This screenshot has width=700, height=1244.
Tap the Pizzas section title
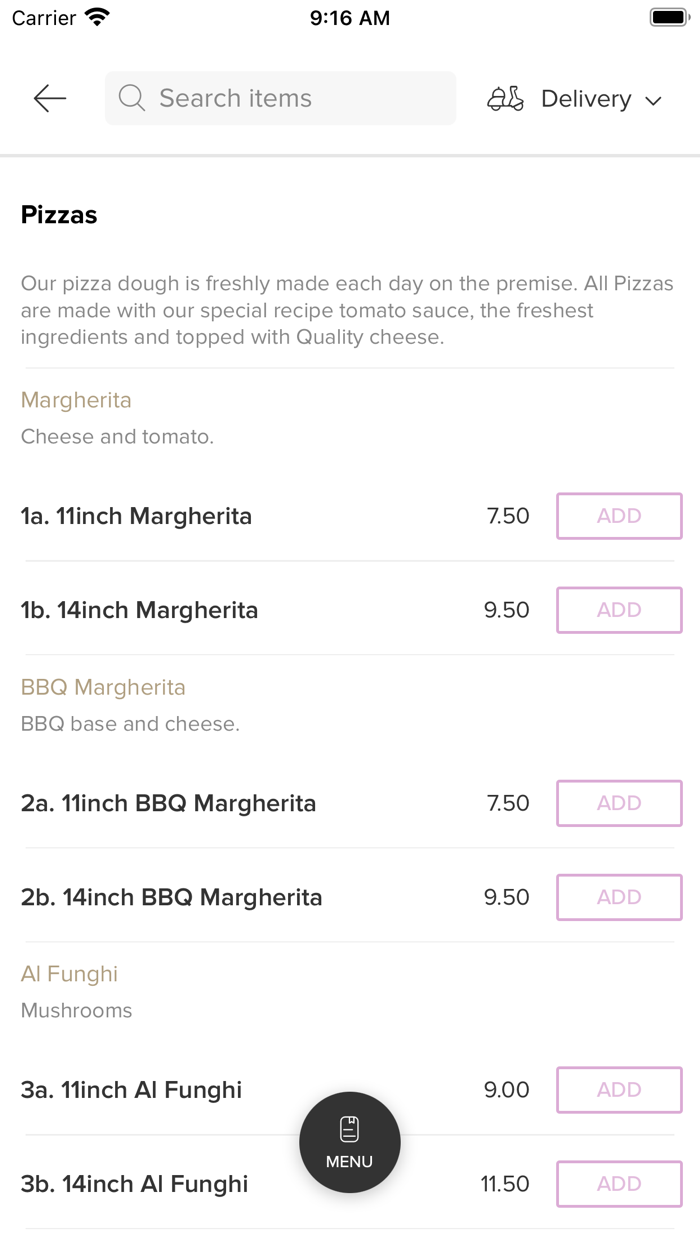coord(59,214)
